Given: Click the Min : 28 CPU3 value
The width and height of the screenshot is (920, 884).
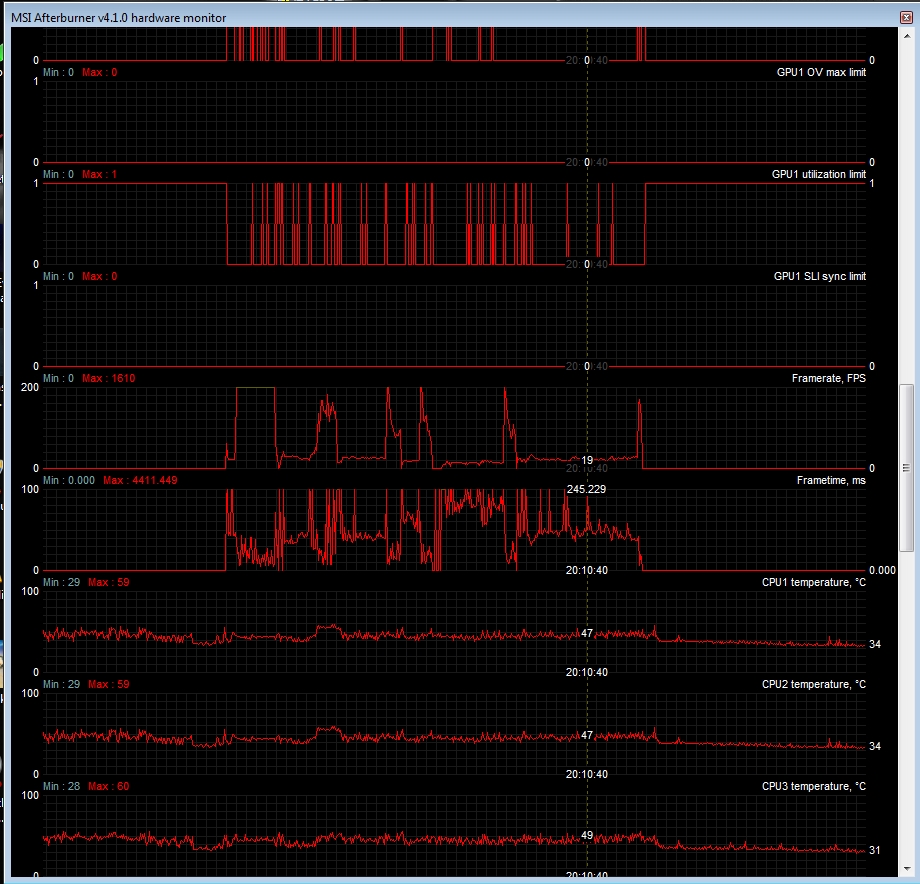Looking at the screenshot, I should (x=62, y=787).
